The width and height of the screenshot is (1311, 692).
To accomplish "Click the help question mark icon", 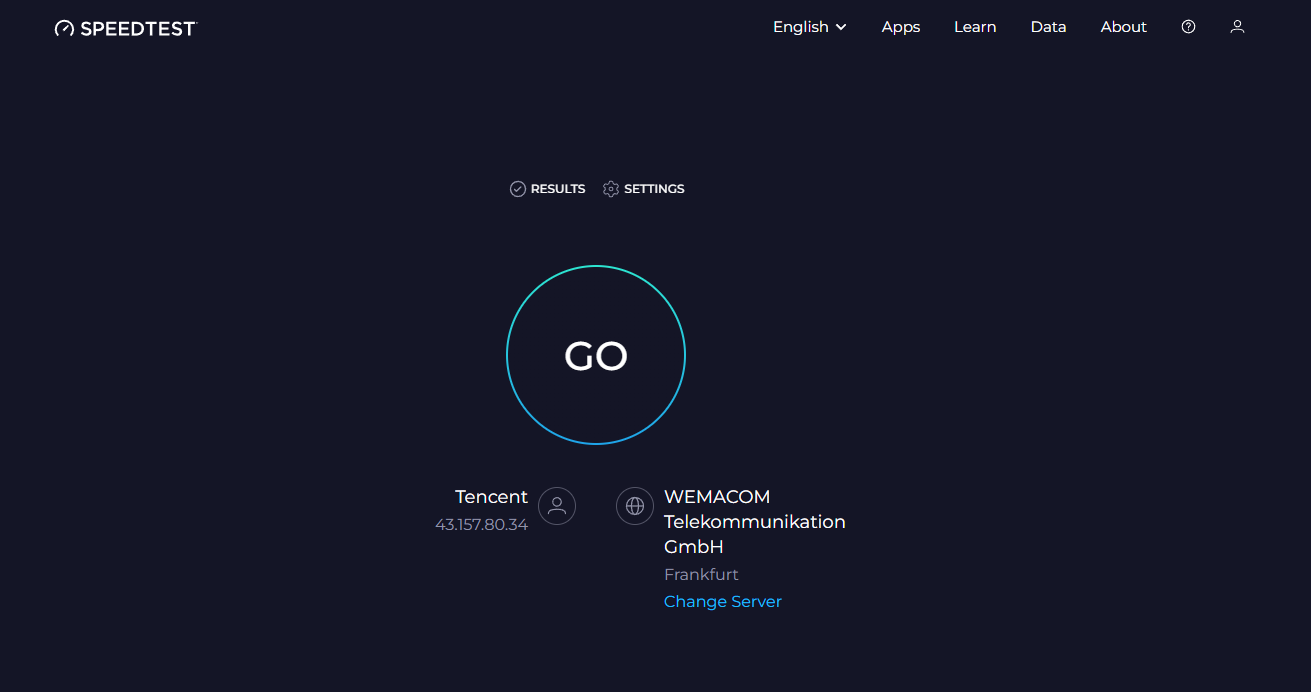I will point(1188,27).
